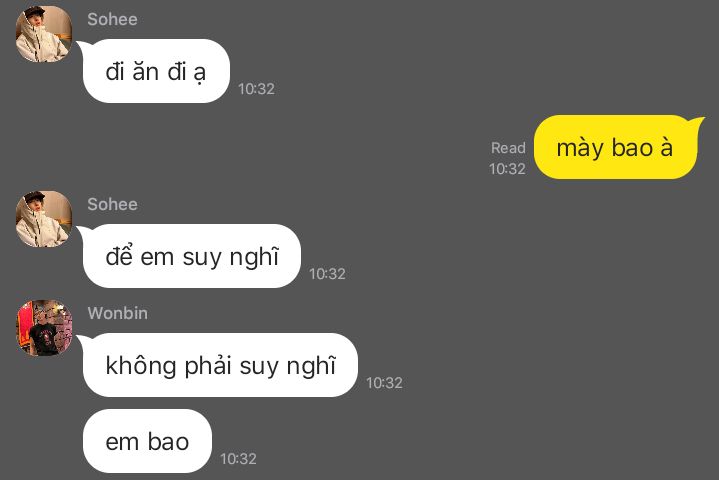This screenshot has height=480, width=719.
Task: Click the timestamp beside "không phải suy nghĩ"
Action: (384, 383)
